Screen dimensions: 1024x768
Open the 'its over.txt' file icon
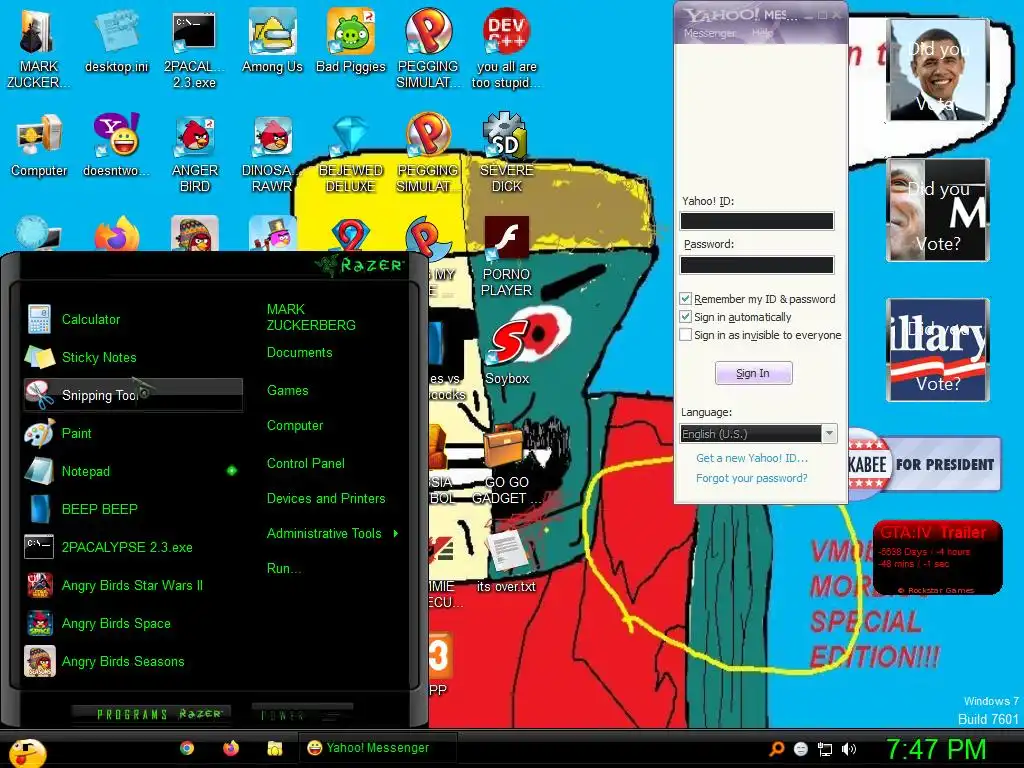506,560
